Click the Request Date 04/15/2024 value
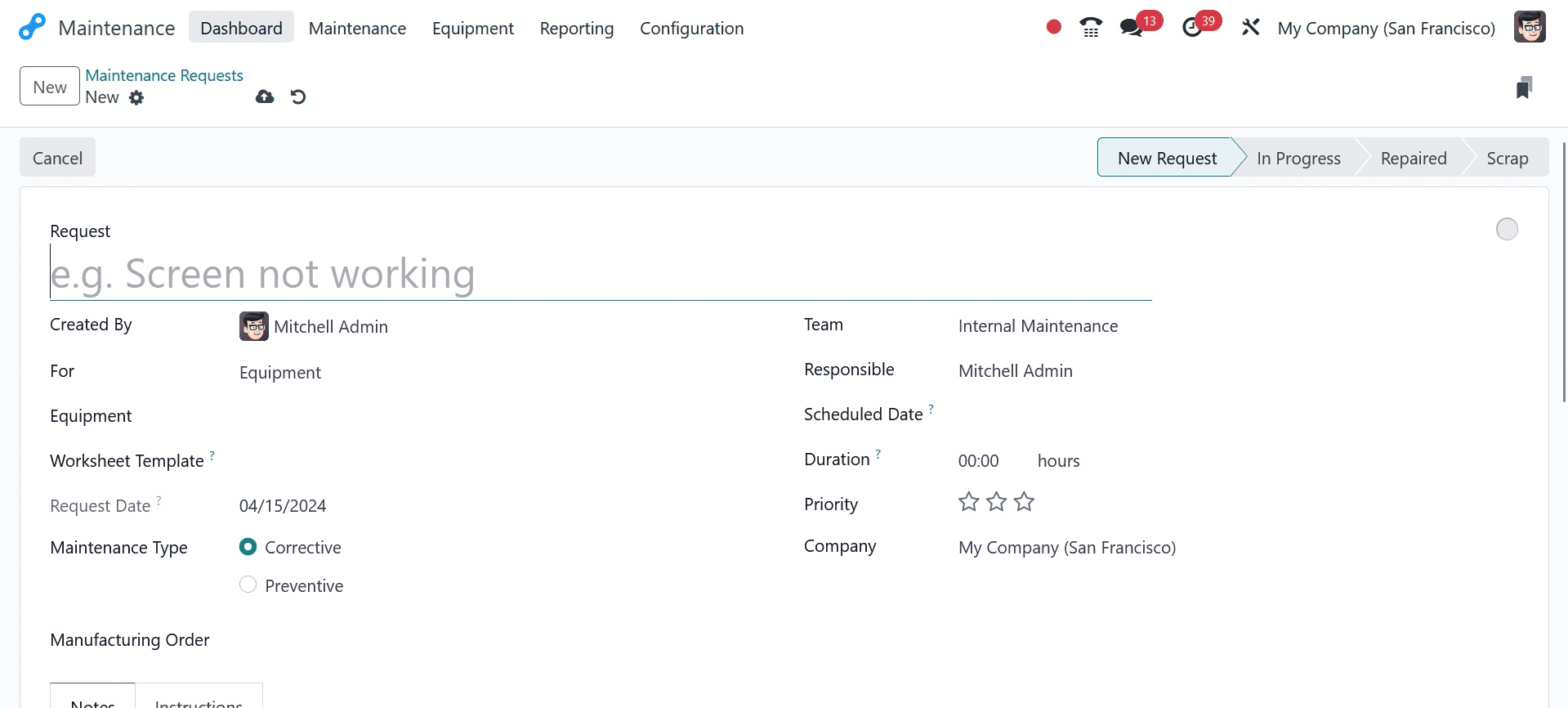Viewport: 1568px width, 708px height. (283, 506)
